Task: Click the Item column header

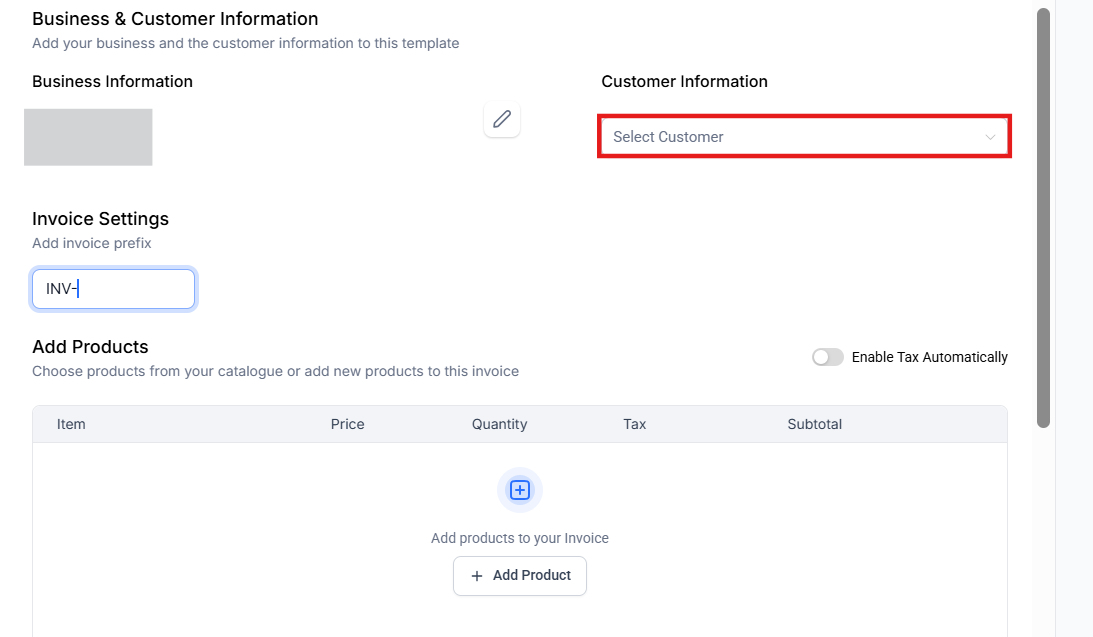Action: (71, 424)
